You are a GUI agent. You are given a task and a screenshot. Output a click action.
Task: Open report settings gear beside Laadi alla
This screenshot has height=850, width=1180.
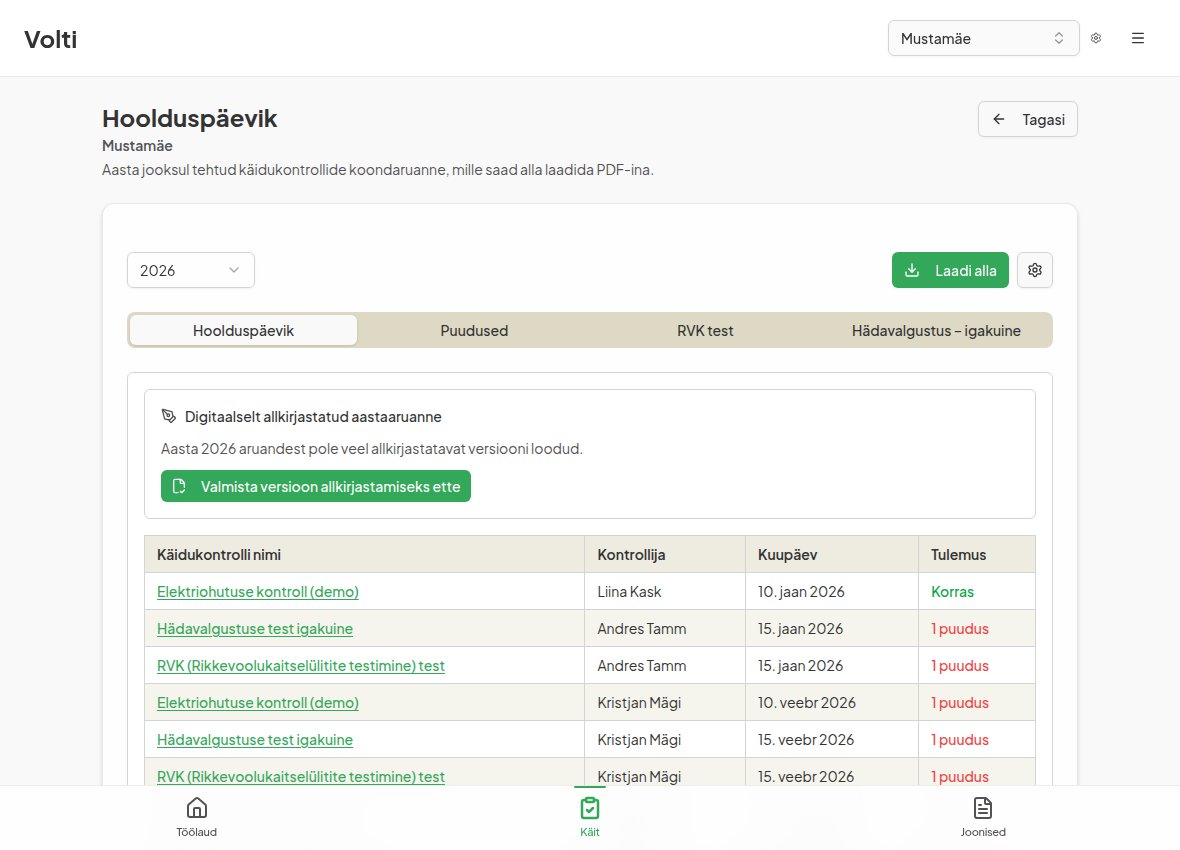(1035, 270)
